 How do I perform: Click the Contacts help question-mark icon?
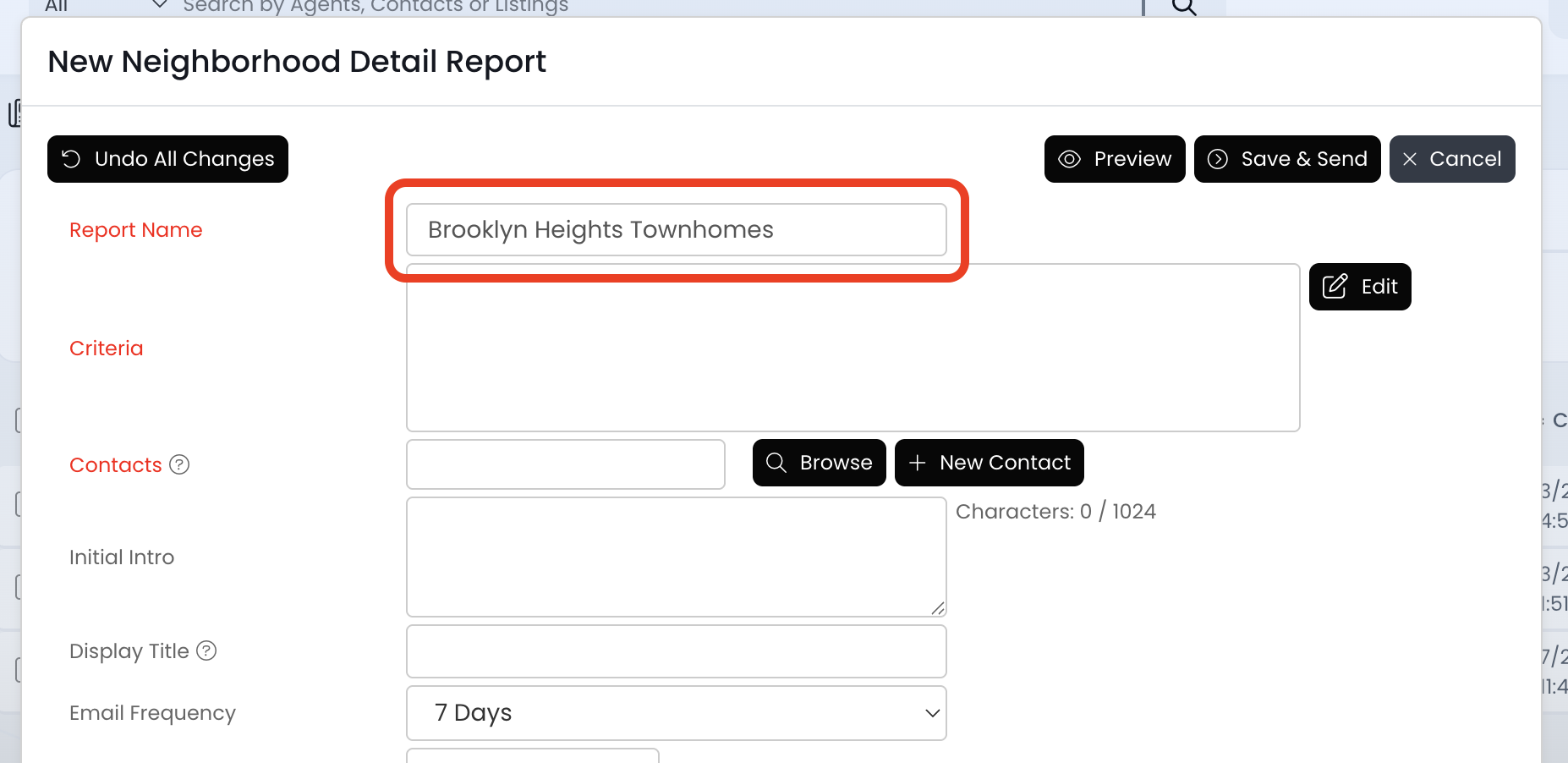coord(179,464)
